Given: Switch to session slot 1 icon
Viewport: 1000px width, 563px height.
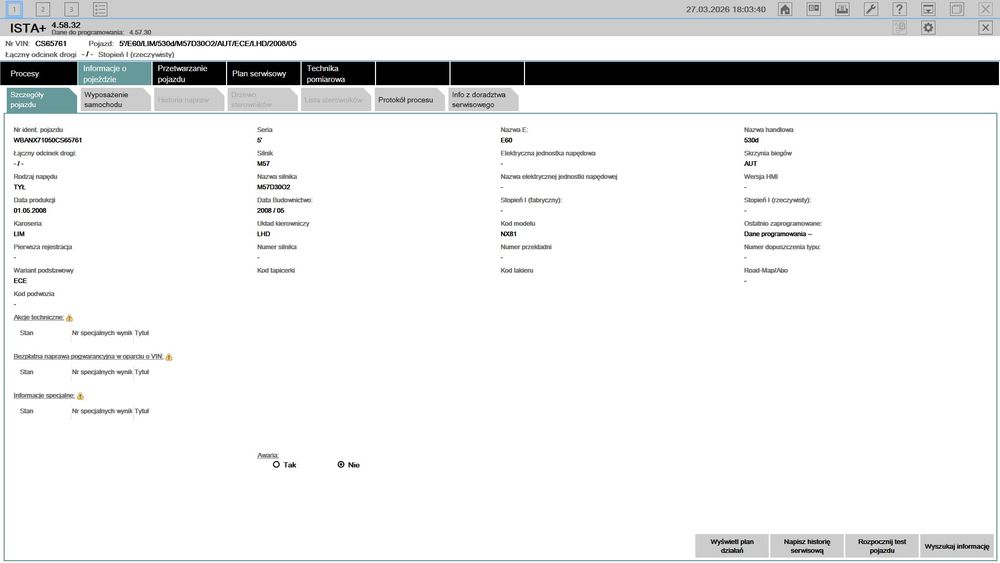Looking at the screenshot, I should pyautogui.click(x=14, y=9).
